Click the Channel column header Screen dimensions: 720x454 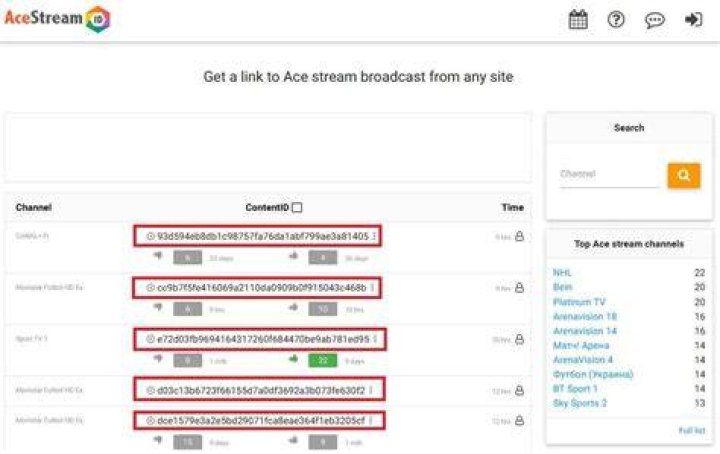[x=34, y=207]
